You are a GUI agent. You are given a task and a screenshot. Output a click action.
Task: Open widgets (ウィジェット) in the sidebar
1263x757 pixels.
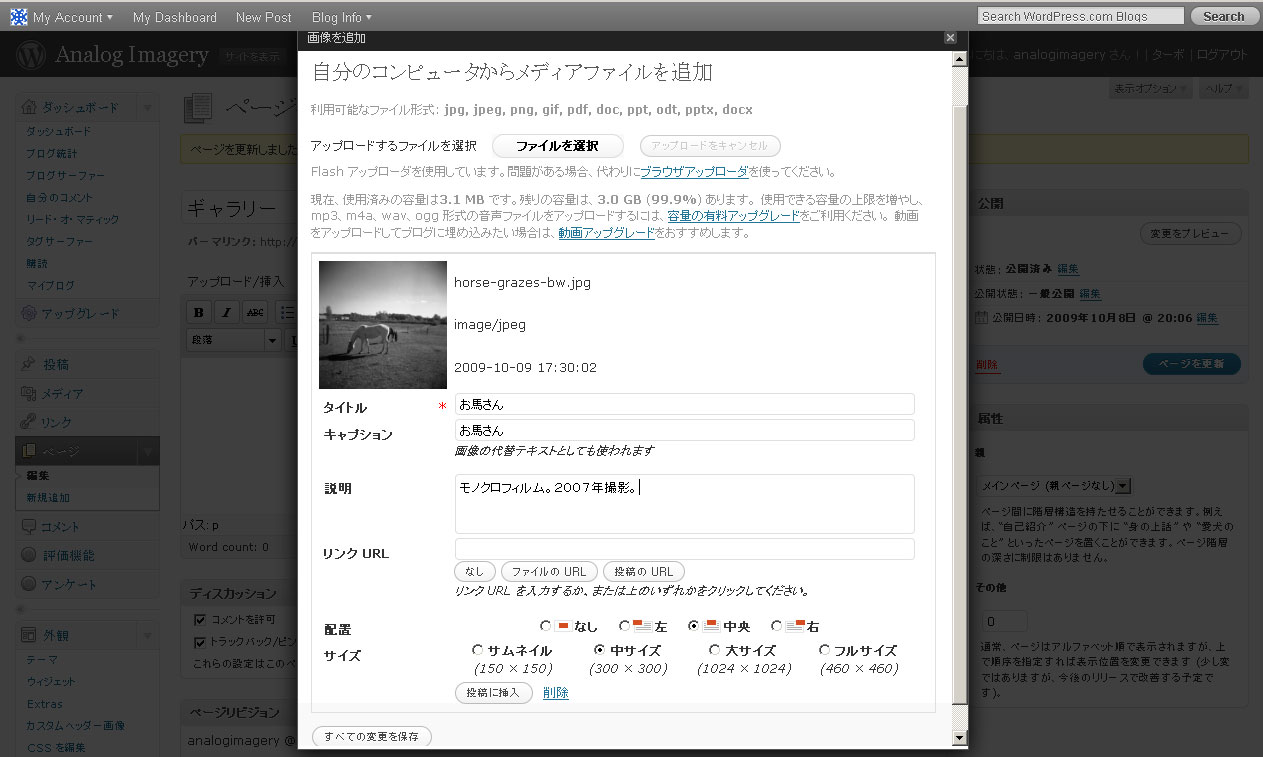click(x=52, y=681)
